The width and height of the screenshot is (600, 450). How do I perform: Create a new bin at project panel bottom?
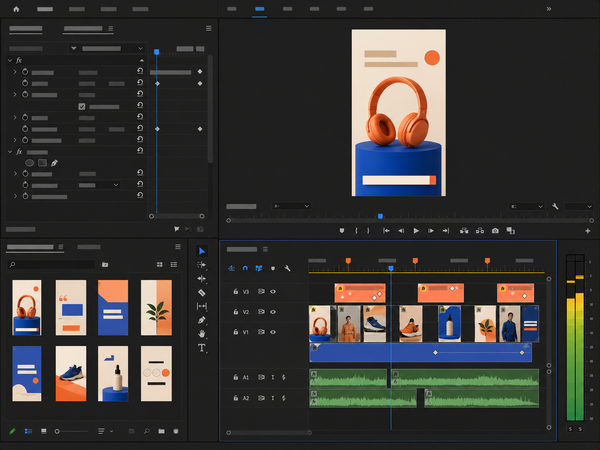(x=161, y=431)
